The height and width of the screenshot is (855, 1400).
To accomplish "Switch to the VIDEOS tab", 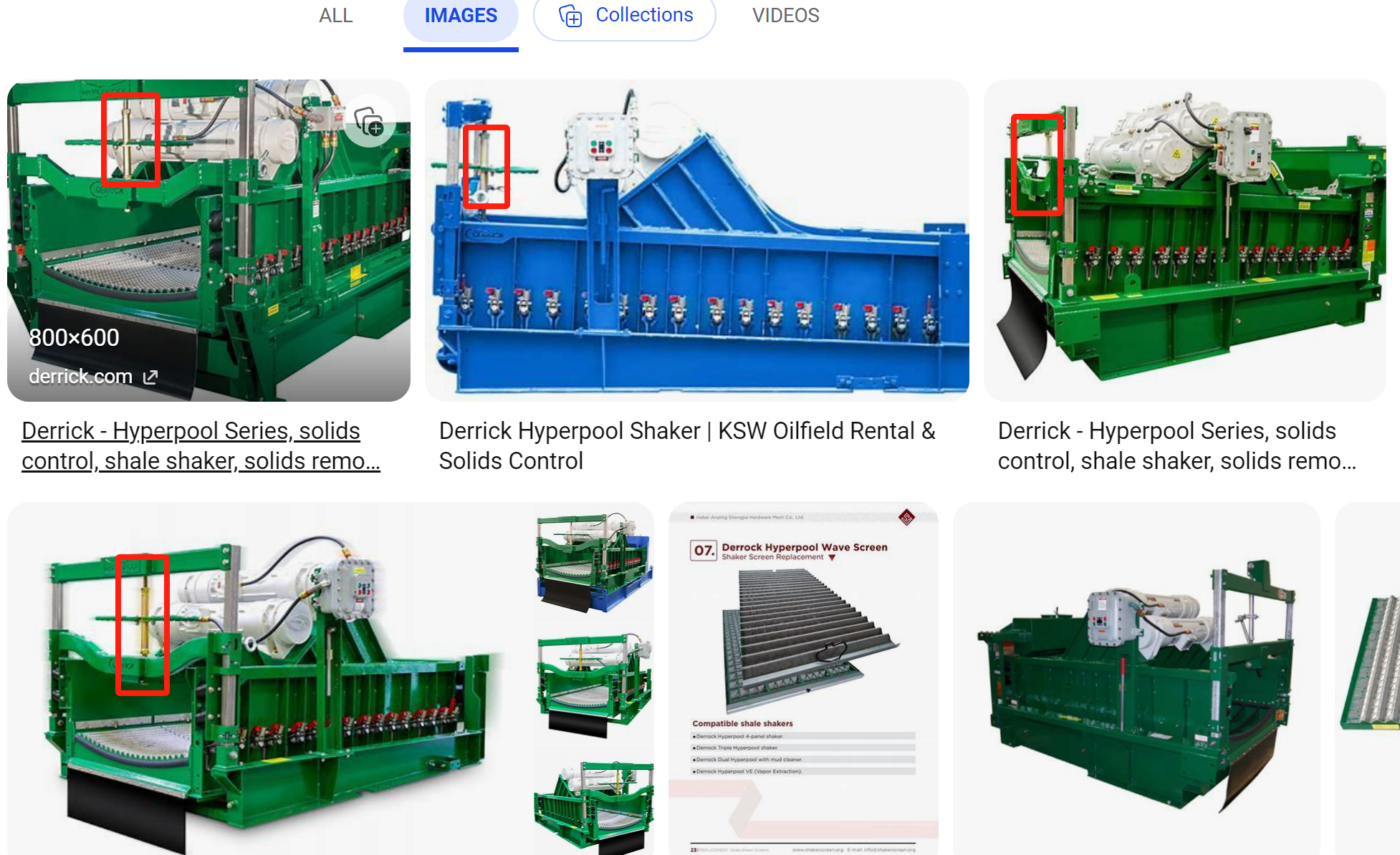I will point(785,15).
